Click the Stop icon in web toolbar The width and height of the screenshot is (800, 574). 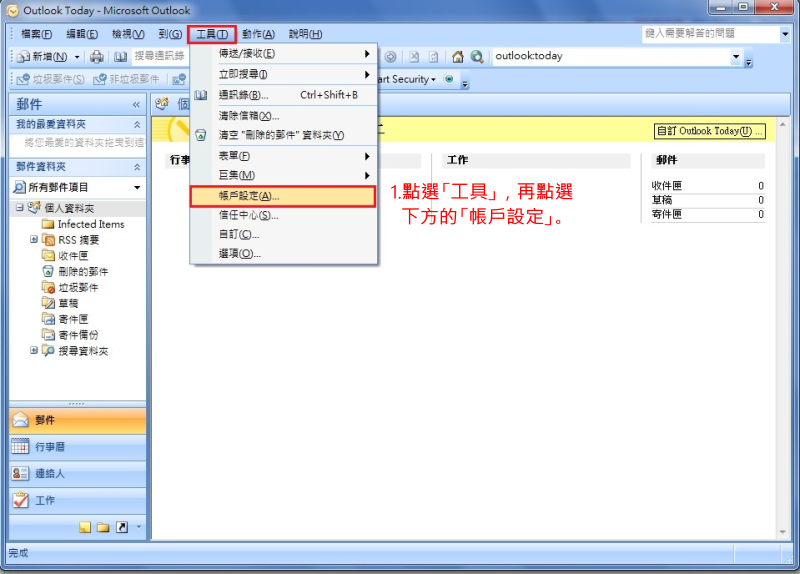click(414, 57)
